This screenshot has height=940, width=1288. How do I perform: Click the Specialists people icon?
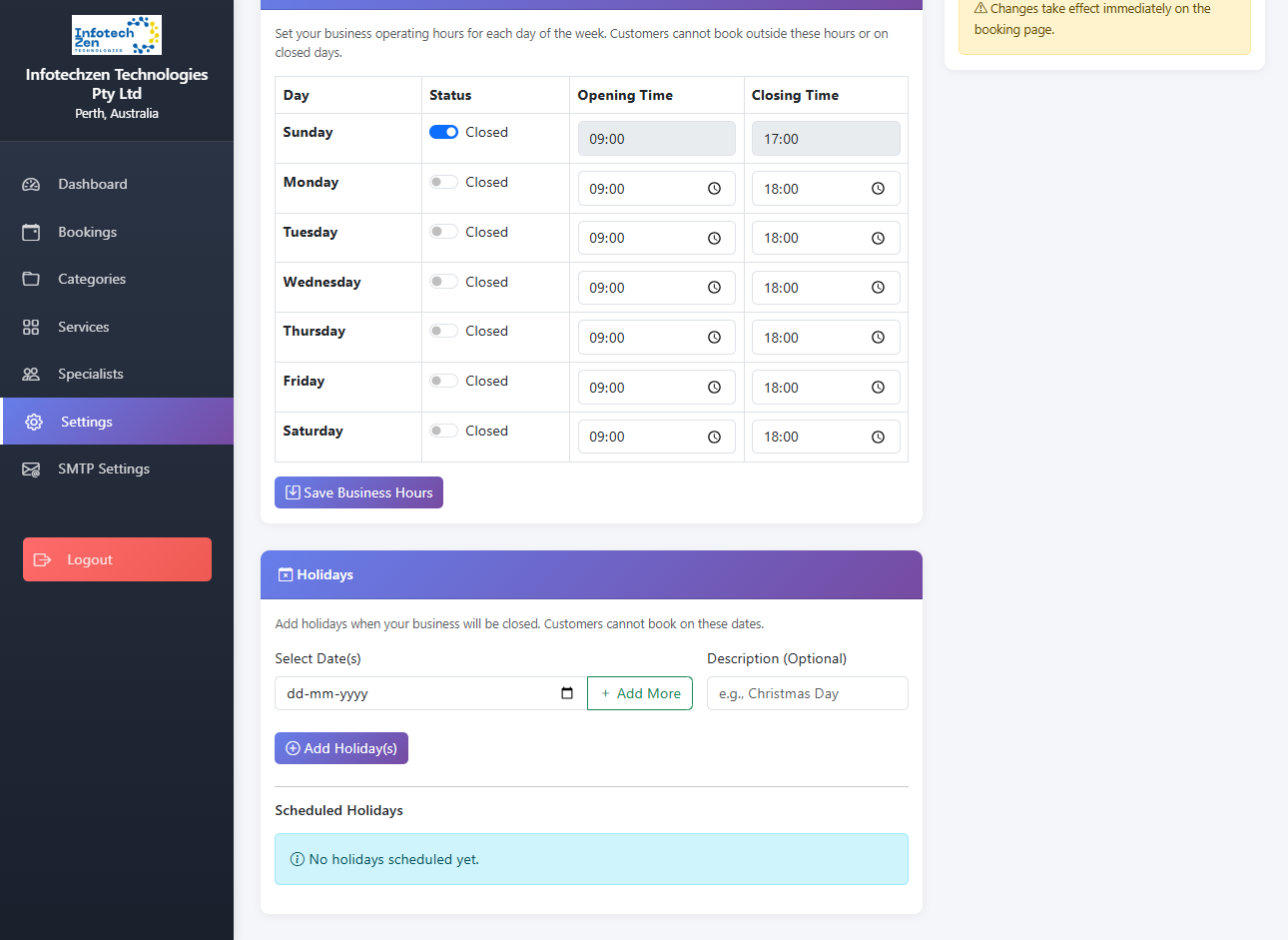pyautogui.click(x=31, y=374)
